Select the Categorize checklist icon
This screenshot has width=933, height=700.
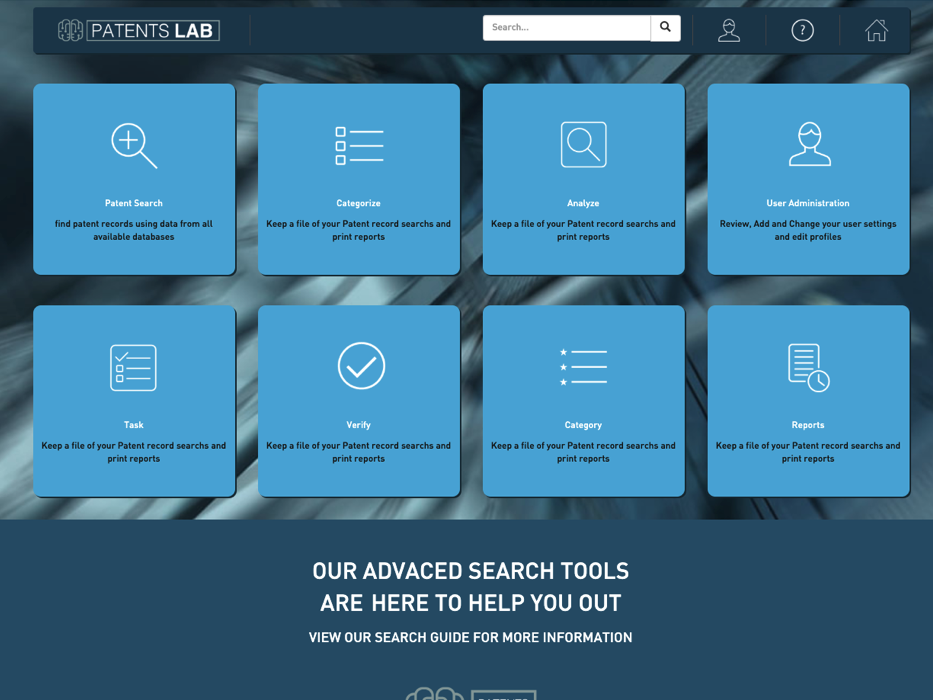(359, 146)
